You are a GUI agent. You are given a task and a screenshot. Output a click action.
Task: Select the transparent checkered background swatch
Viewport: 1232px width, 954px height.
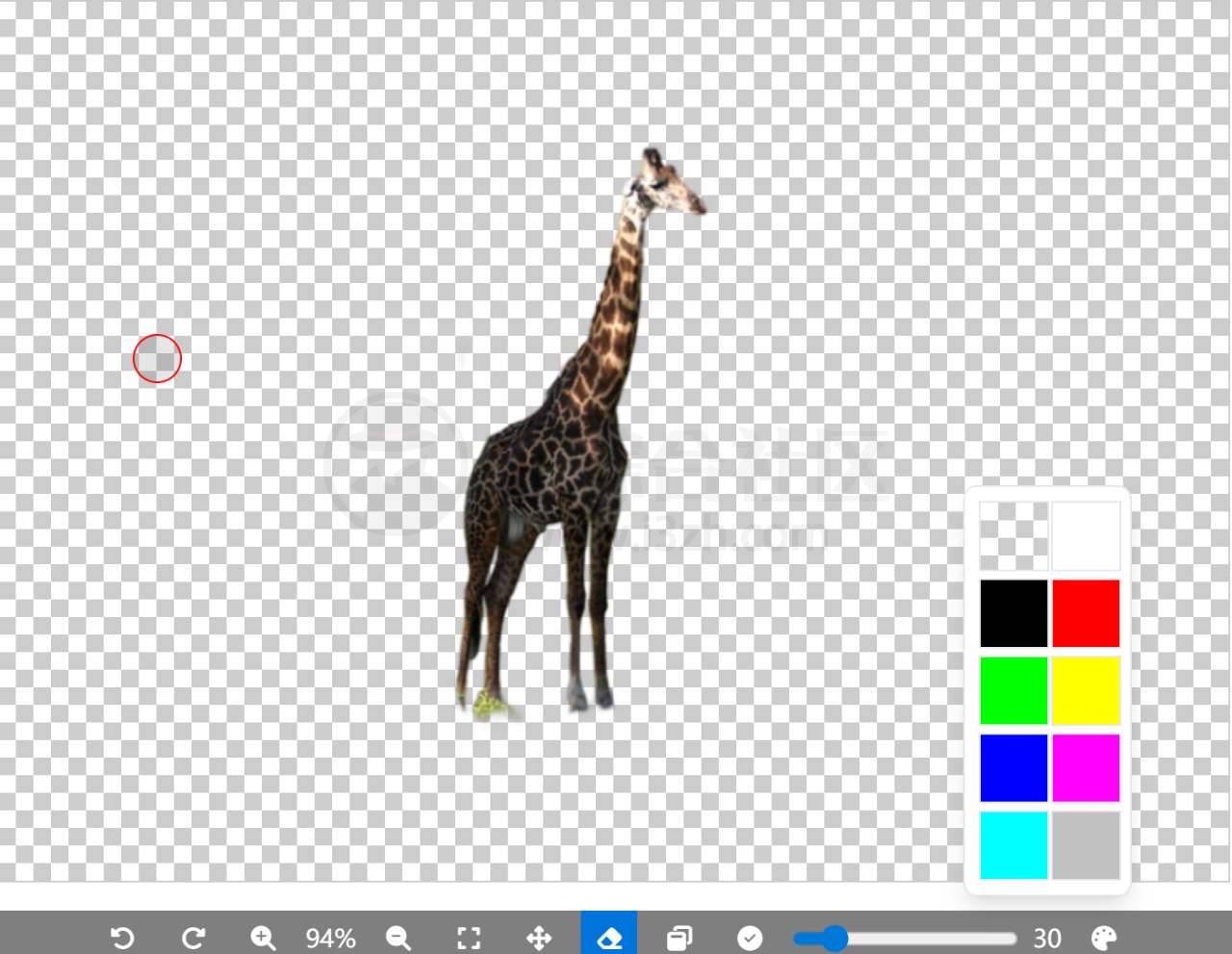tap(1014, 535)
